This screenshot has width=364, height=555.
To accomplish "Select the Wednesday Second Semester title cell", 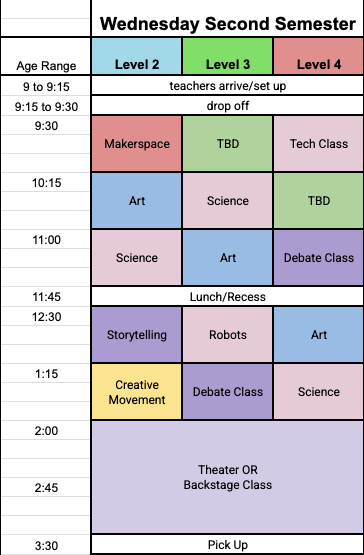I will 227,18.
